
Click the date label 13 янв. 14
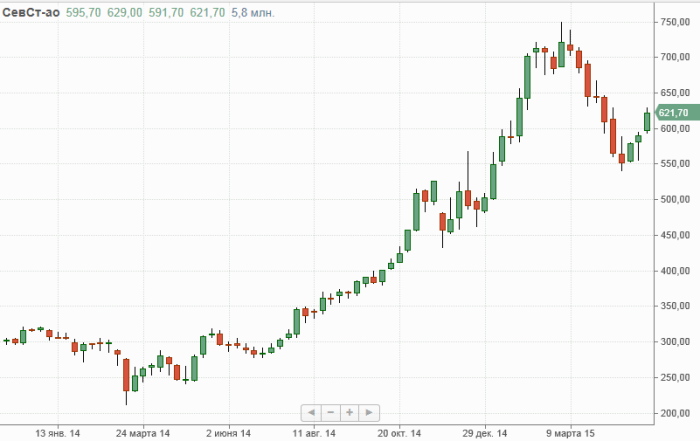pyautogui.click(x=58, y=433)
